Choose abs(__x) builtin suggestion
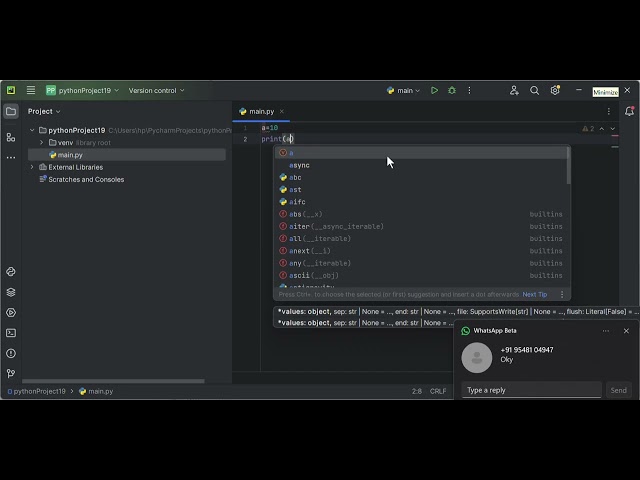 (x=422, y=214)
